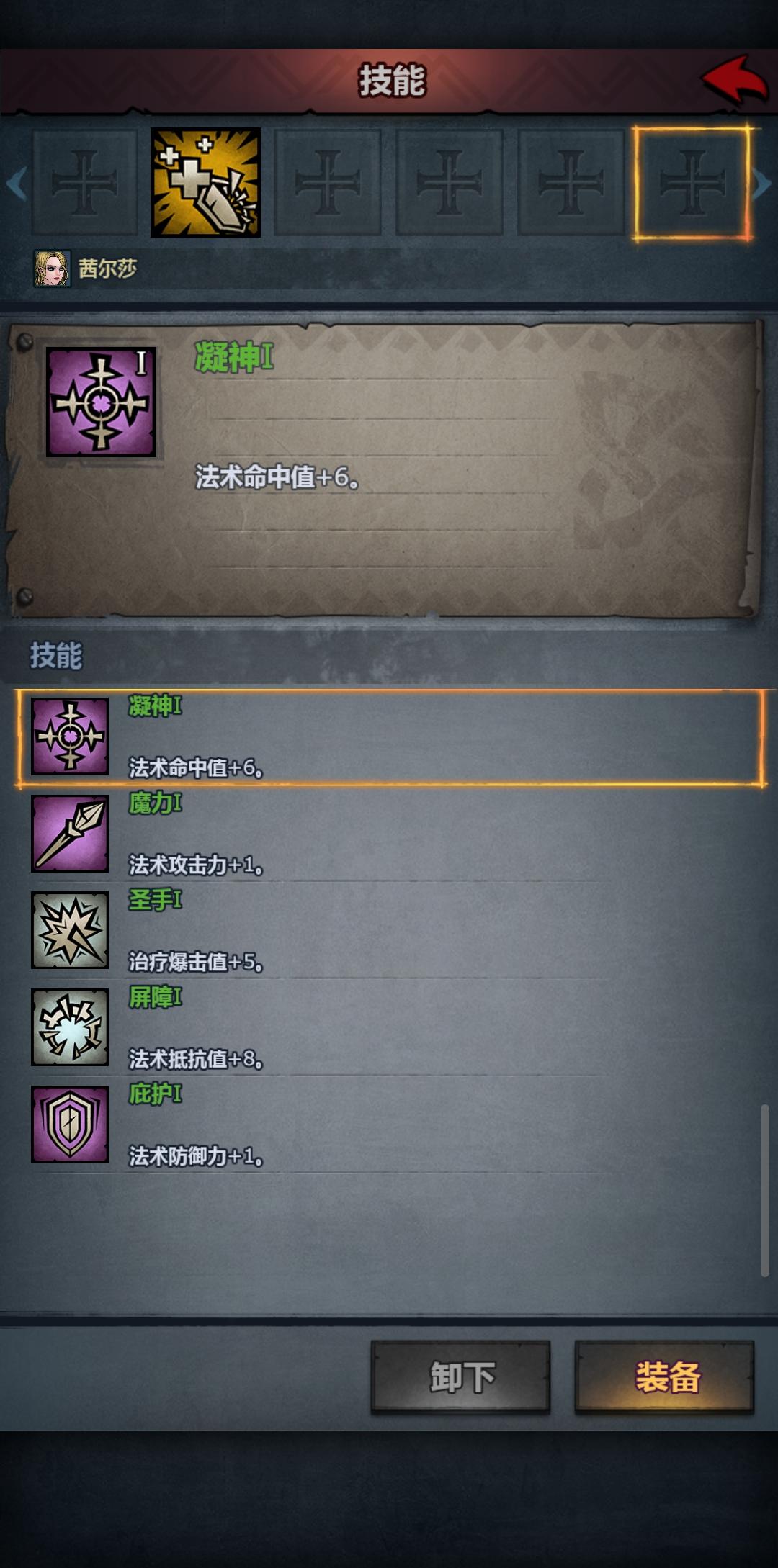Select the equipped healing skill slot icon
Viewport: 778px width, 1568px height.
(x=205, y=182)
